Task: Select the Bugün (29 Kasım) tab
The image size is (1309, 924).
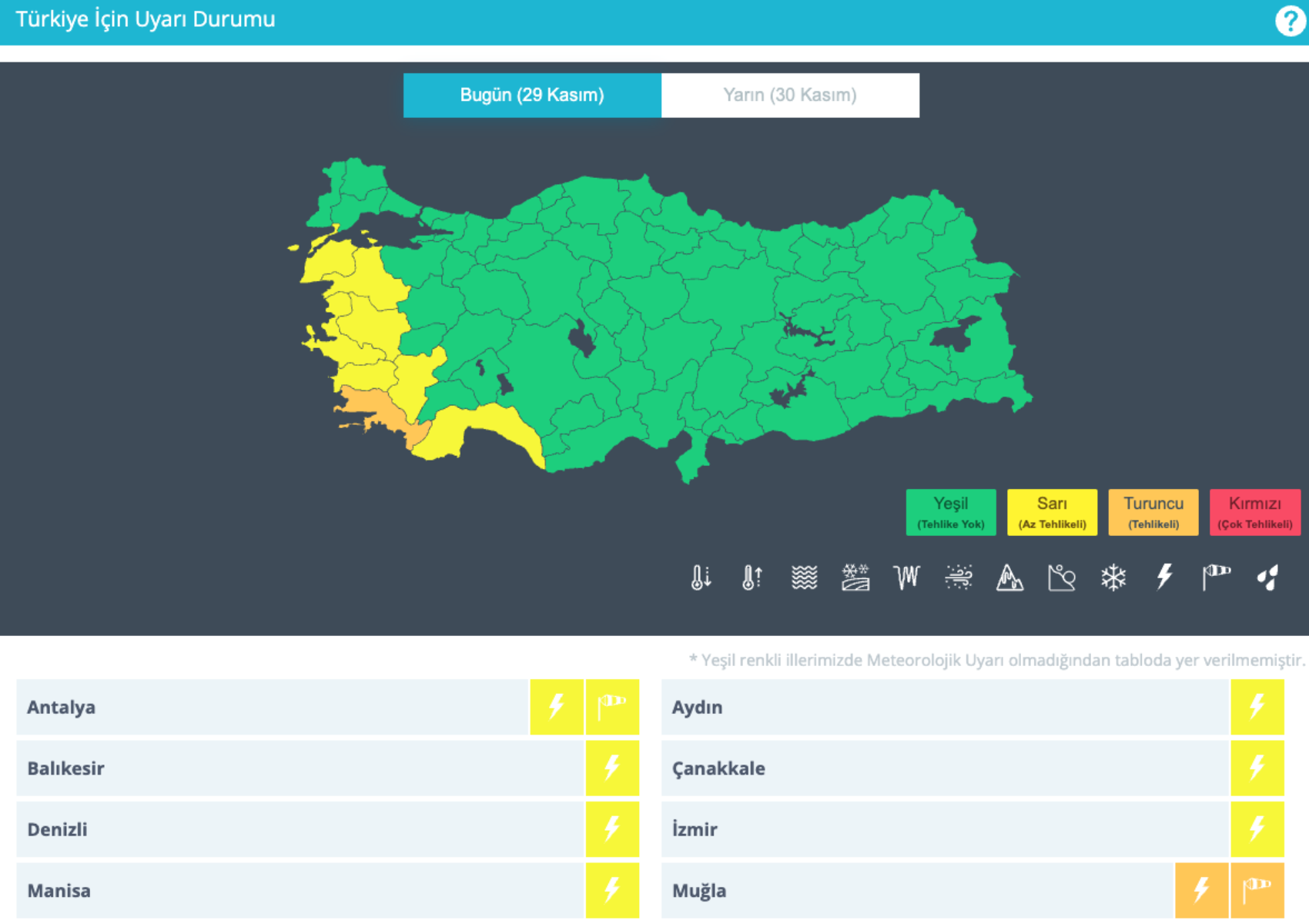Action: point(532,95)
